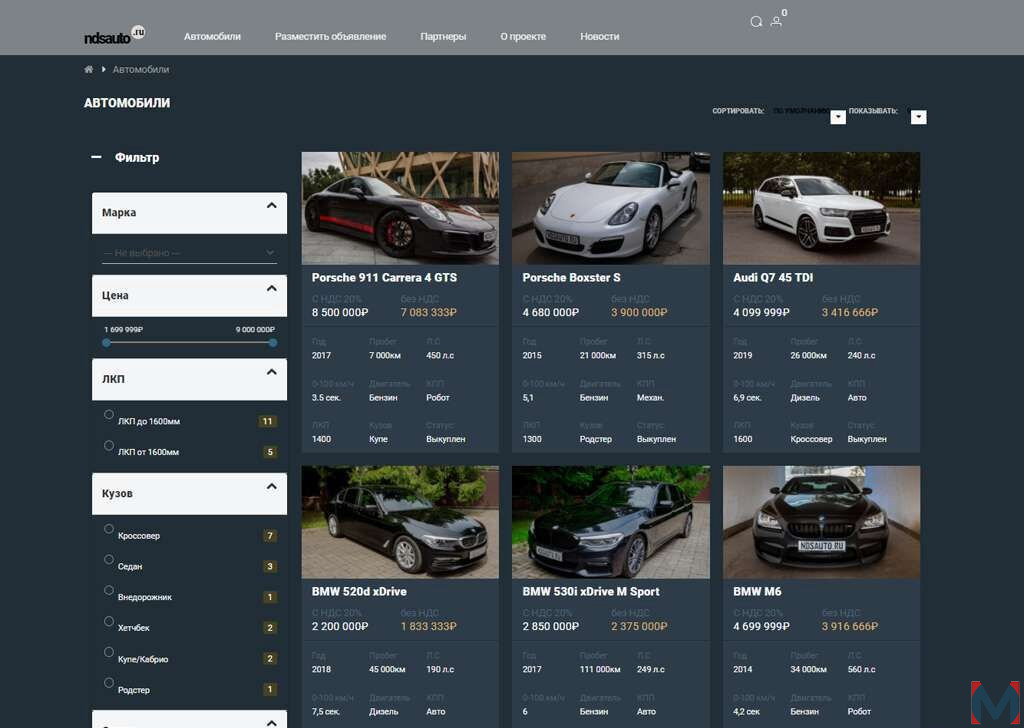Open the Показывать dropdown

pos(919,117)
